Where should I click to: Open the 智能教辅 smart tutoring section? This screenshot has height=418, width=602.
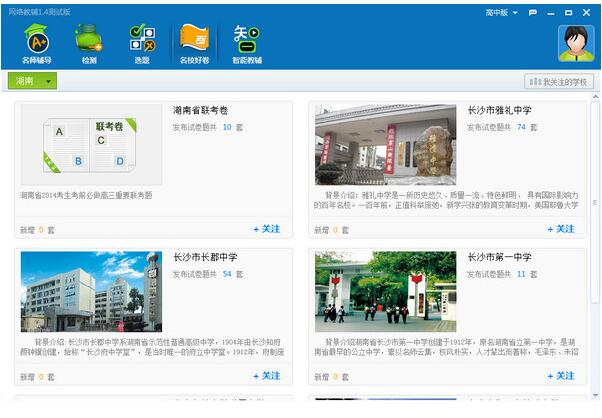point(247,44)
